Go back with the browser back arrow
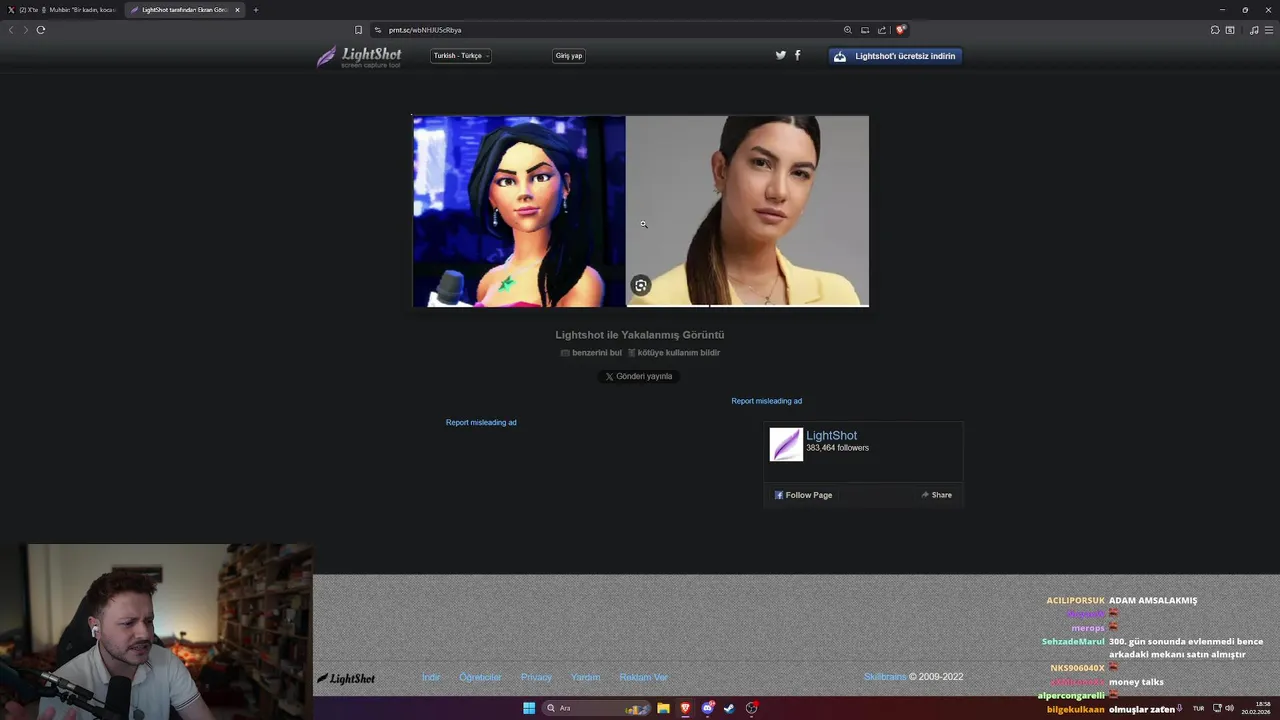Viewport: 1280px width, 720px height. 11,30
